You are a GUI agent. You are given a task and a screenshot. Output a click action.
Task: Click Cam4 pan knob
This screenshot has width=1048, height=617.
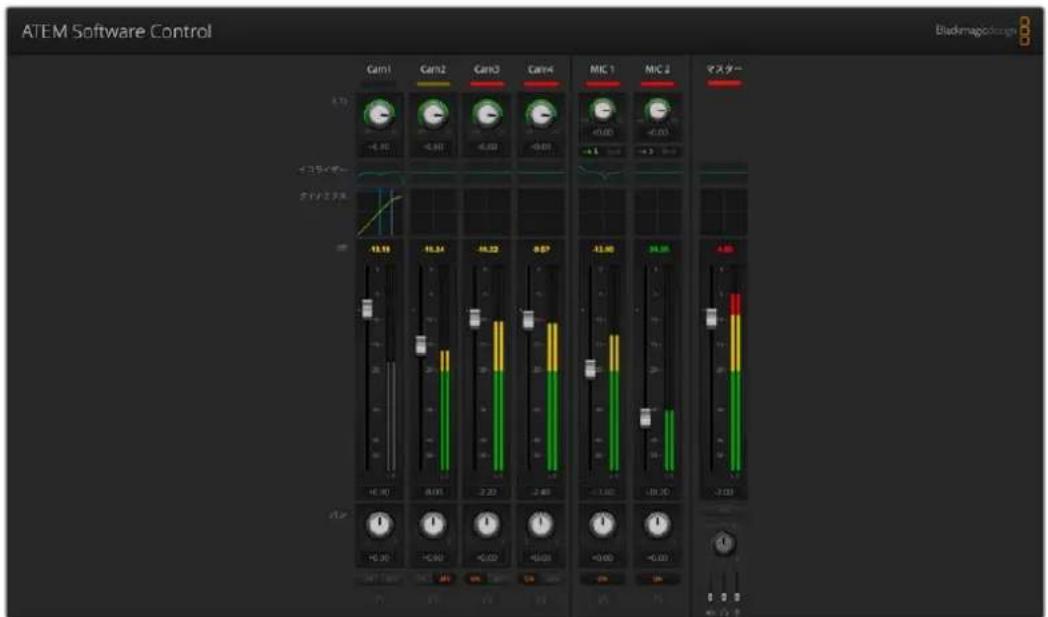click(x=541, y=525)
